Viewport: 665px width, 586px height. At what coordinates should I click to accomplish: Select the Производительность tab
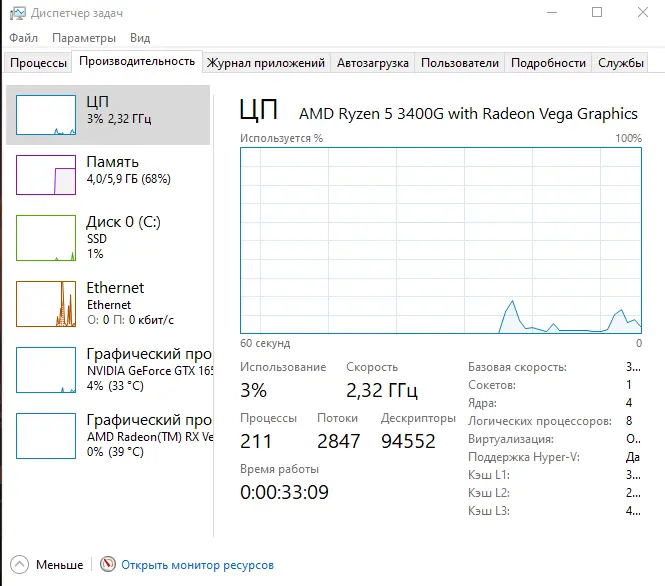click(x=137, y=61)
